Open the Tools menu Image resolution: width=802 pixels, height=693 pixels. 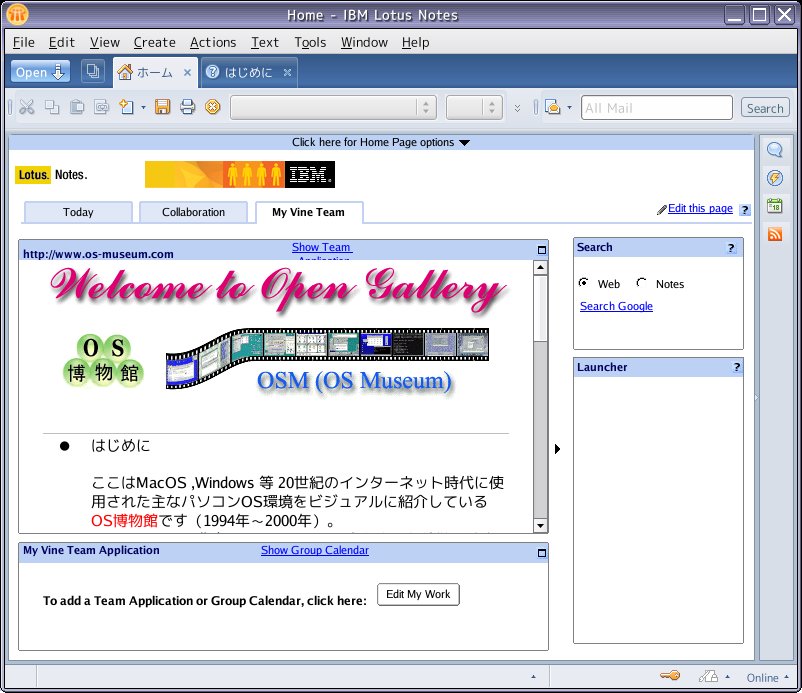[310, 42]
